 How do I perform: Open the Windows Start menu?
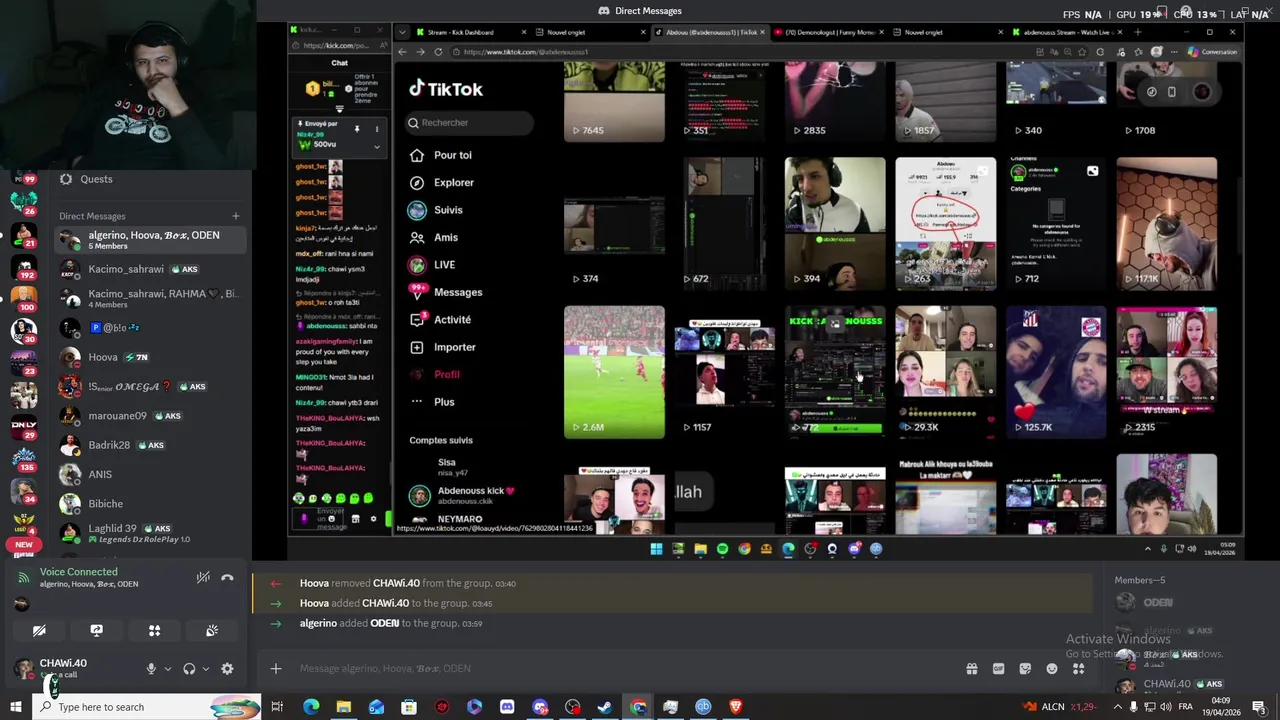click(15, 707)
